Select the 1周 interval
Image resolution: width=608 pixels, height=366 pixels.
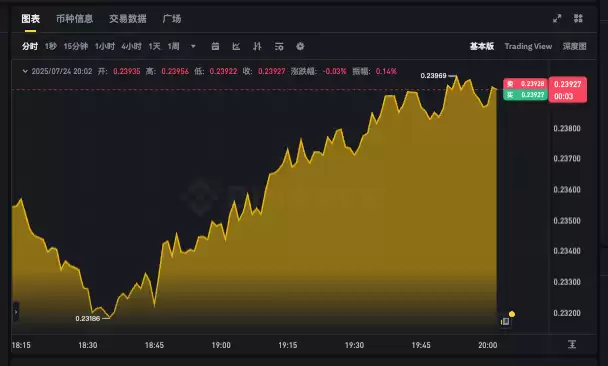[x=173, y=47]
